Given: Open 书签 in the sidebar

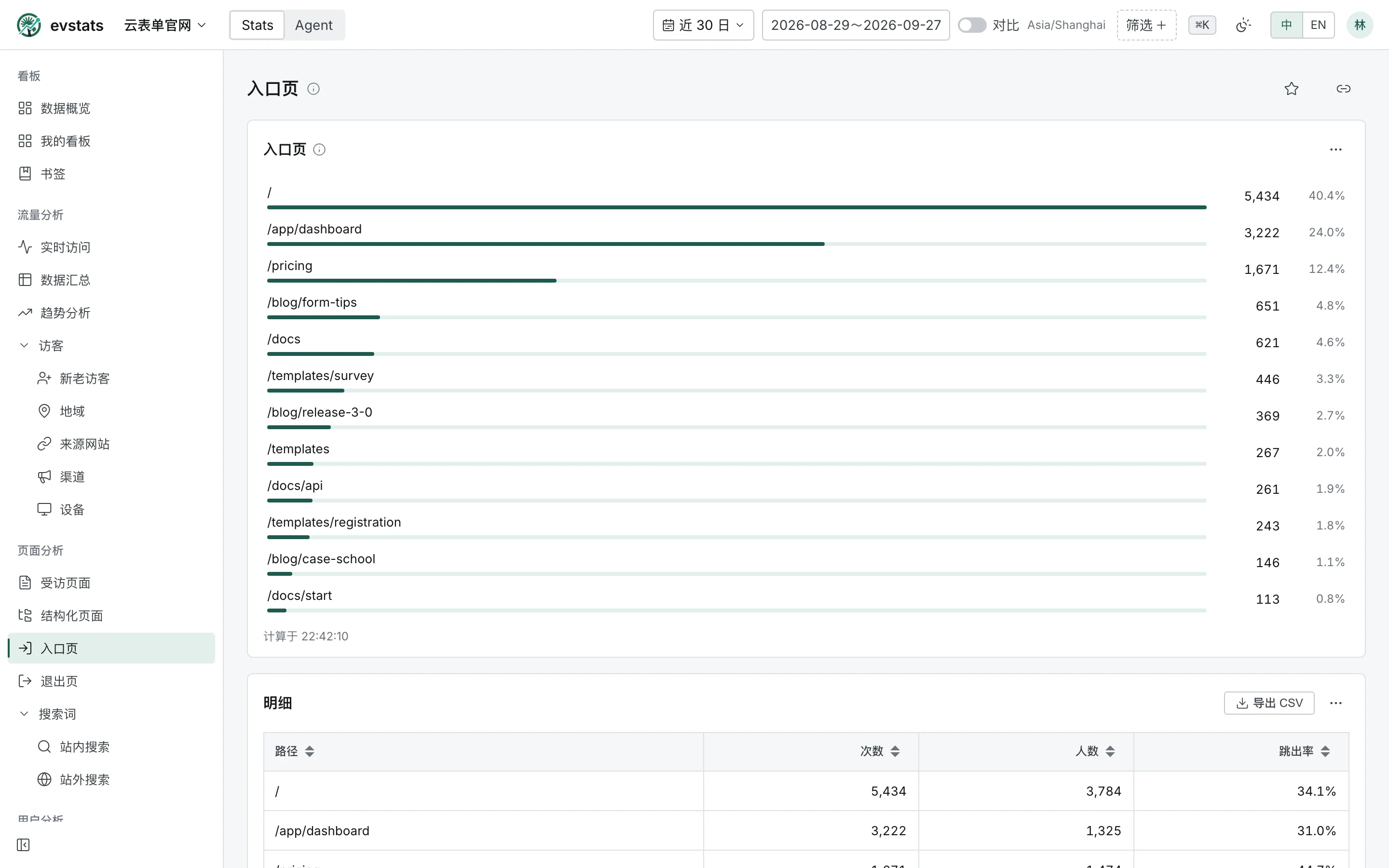Looking at the screenshot, I should coord(111,174).
